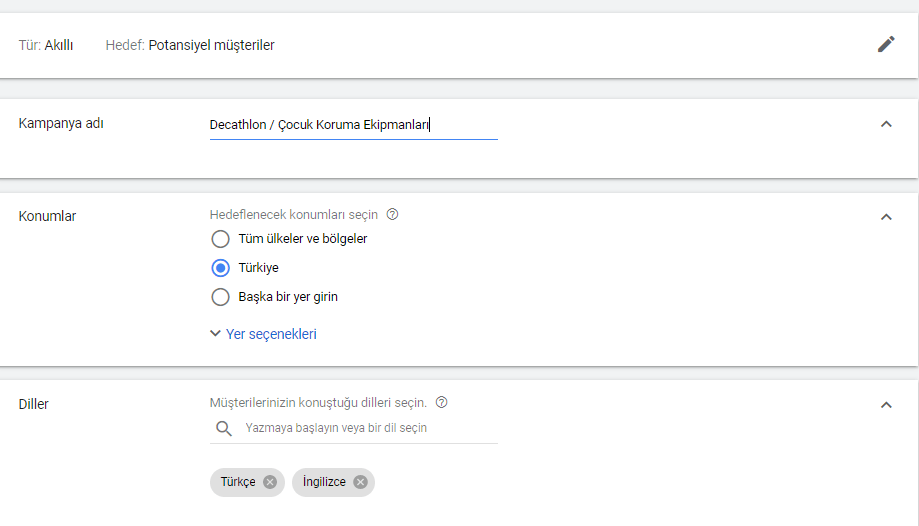Click Hedef Potansiyel müşteriler text
The height and width of the screenshot is (526, 919).
[190, 45]
